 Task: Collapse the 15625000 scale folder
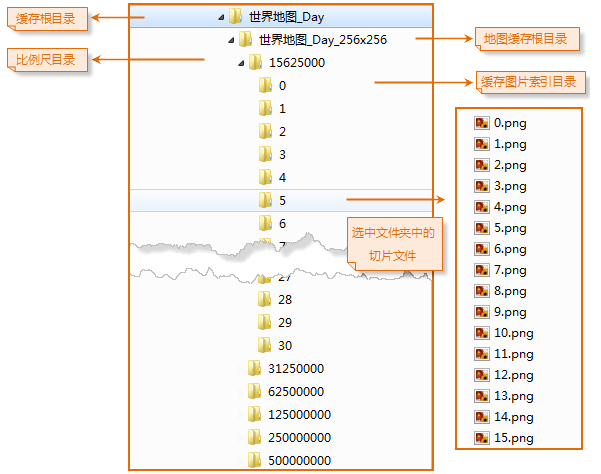[x=241, y=63]
